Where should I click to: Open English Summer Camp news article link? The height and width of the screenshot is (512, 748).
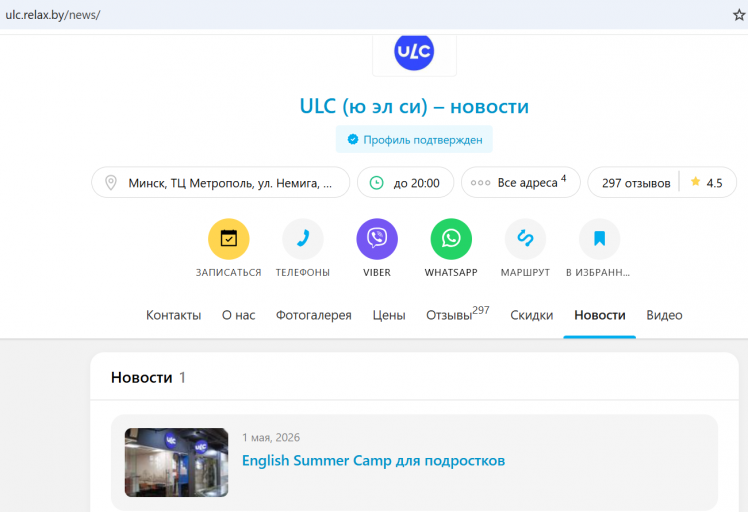pos(373,460)
